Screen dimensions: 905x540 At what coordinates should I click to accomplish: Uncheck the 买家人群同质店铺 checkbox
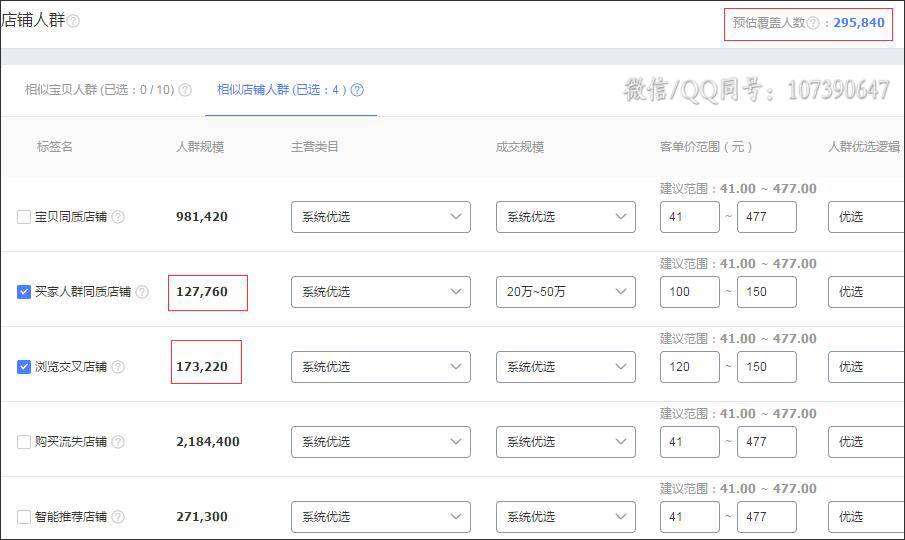click(24, 292)
